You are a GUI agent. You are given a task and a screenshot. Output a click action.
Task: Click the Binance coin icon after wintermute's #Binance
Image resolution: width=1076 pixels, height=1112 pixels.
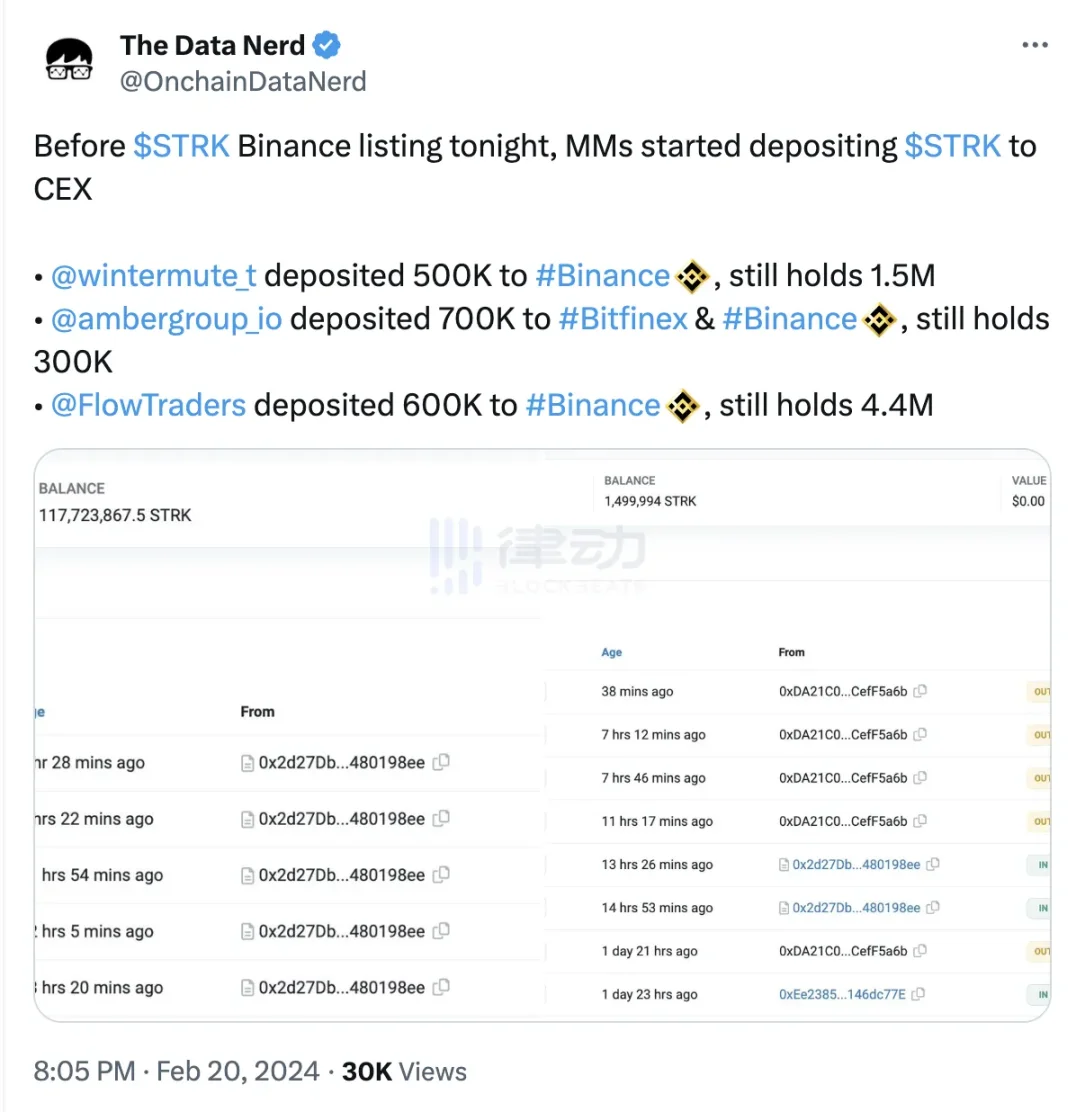[x=691, y=275]
